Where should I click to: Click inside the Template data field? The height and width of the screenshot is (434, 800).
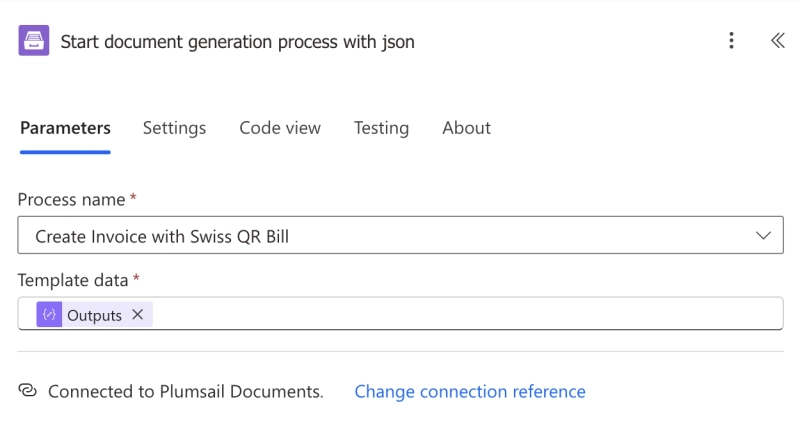click(401, 314)
